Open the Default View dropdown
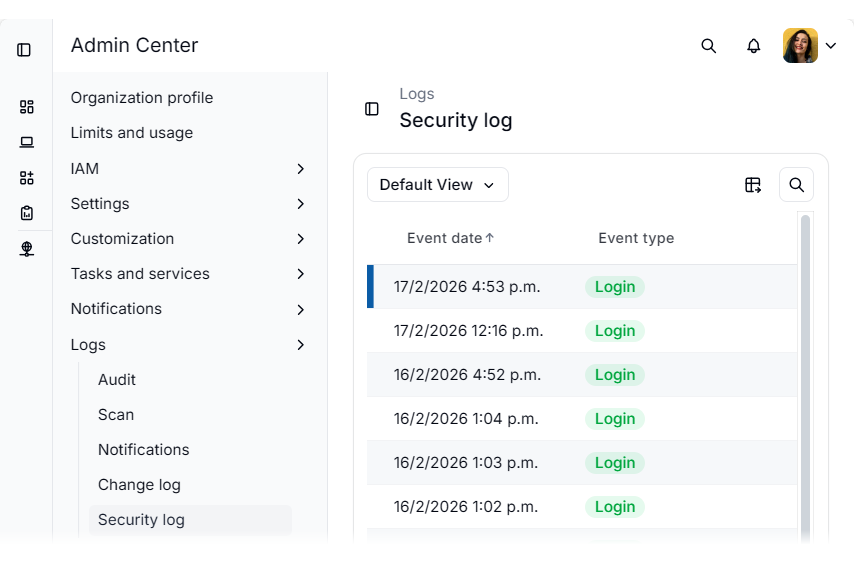Viewport: 854px width, 561px height. (x=438, y=185)
